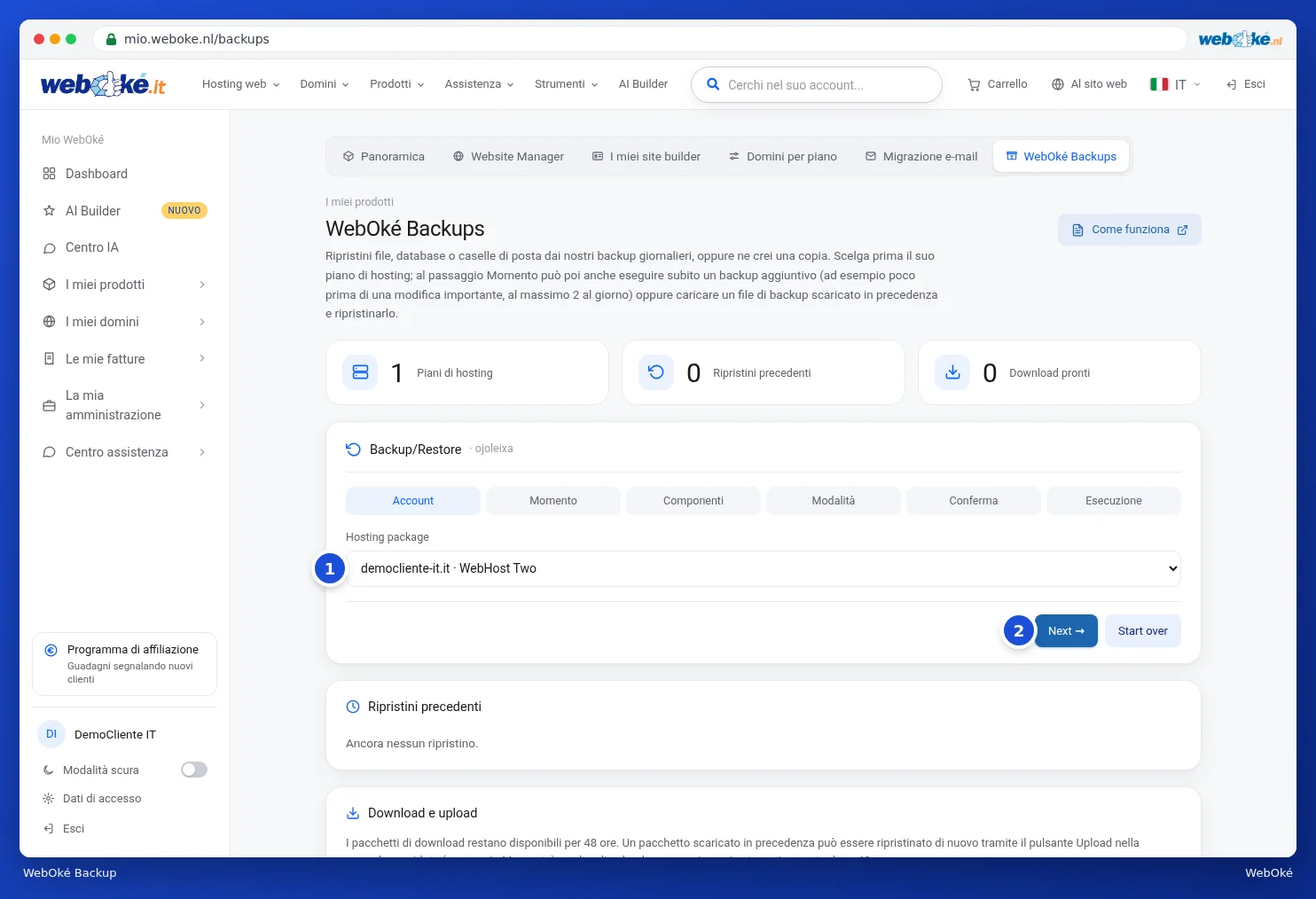The height and width of the screenshot is (899, 1316).
Task: Expand Centro assistenza chevron
Action: coord(202,452)
